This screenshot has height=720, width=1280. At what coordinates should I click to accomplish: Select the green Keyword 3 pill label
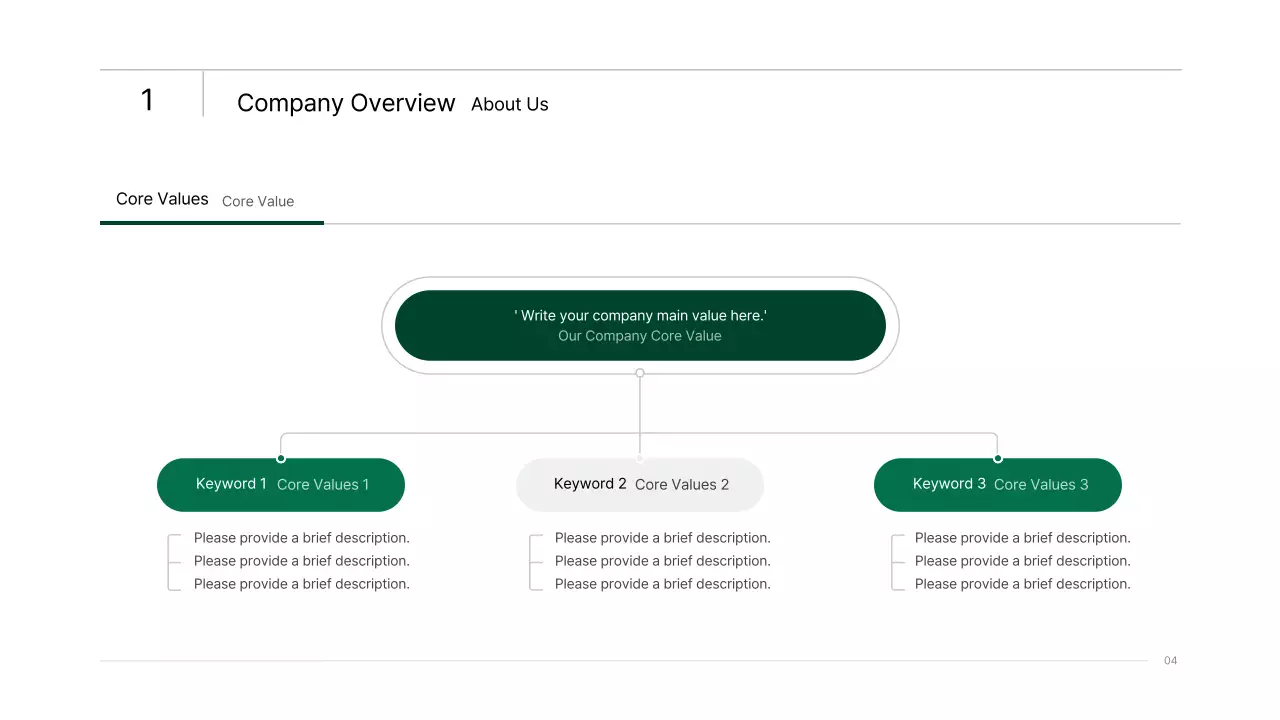pyautogui.click(x=949, y=484)
